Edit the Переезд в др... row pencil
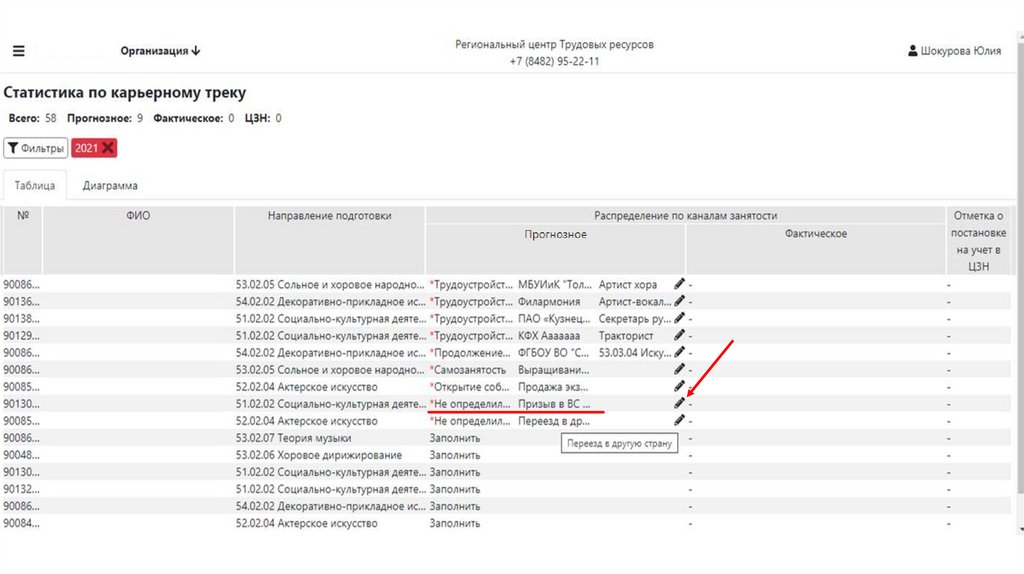The image size is (1024, 574). (x=680, y=420)
